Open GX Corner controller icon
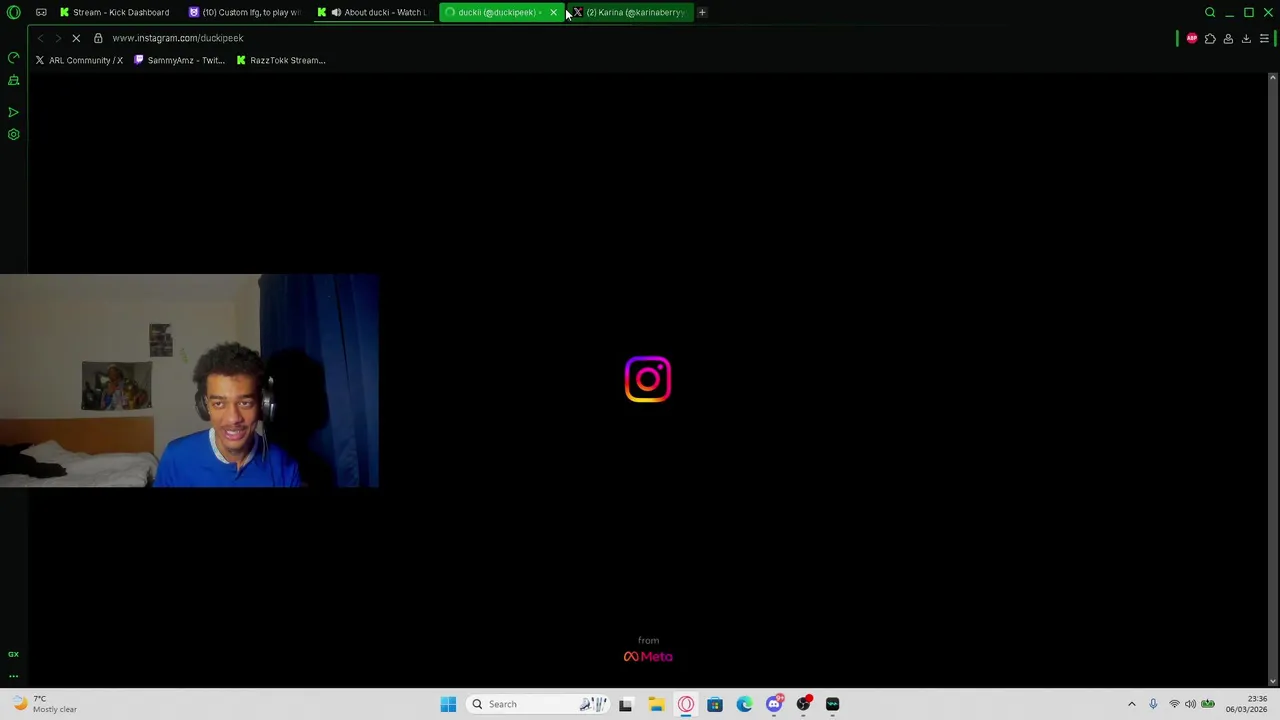The width and height of the screenshot is (1280, 720). coord(41,13)
